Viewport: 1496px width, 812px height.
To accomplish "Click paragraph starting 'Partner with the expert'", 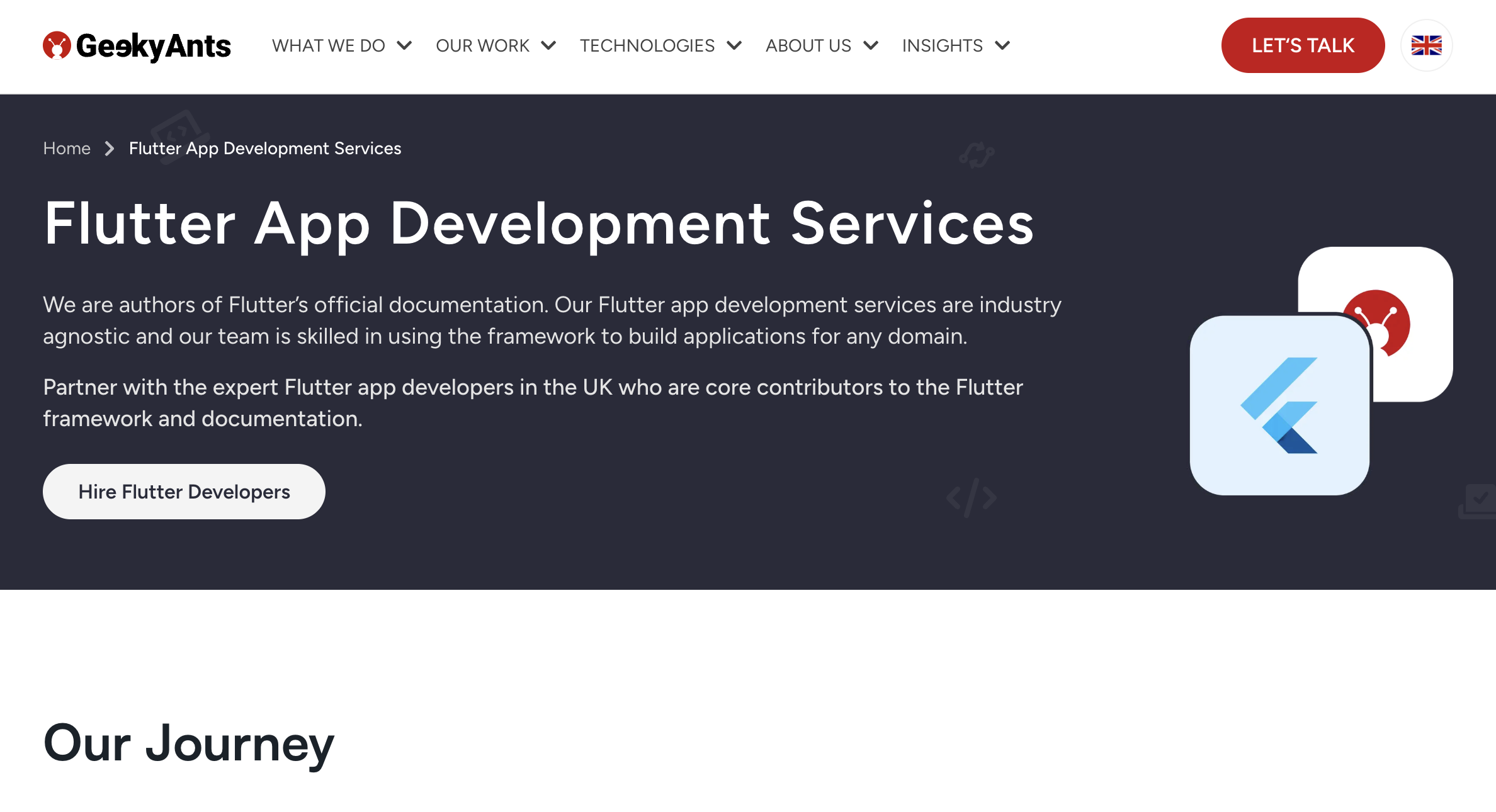I will [533, 403].
